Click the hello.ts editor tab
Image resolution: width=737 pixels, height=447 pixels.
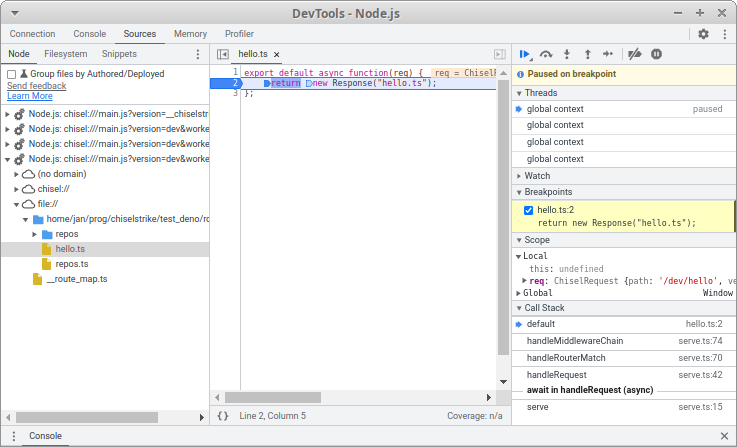[x=253, y=54]
